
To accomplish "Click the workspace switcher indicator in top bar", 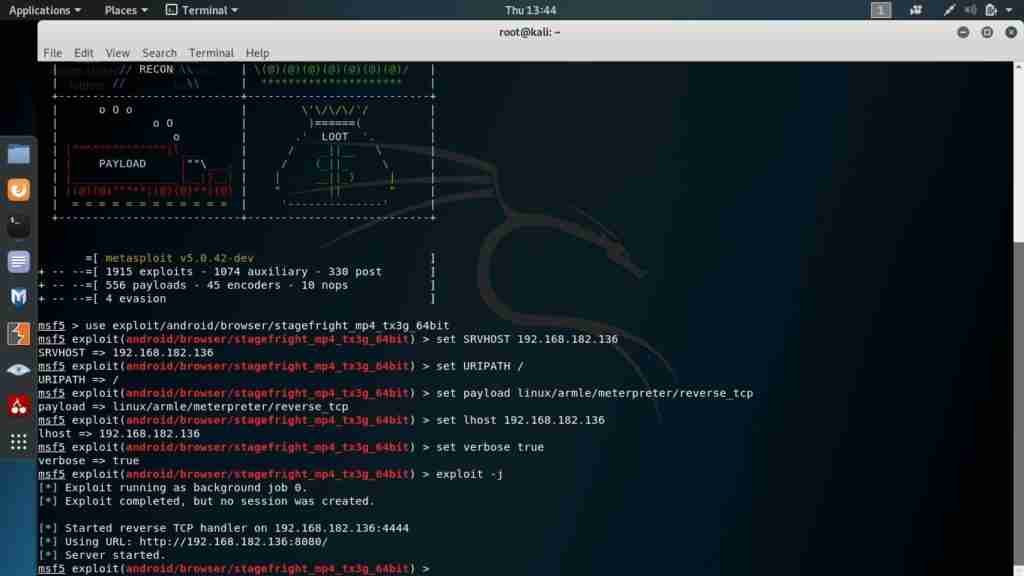I will (x=880, y=10).
